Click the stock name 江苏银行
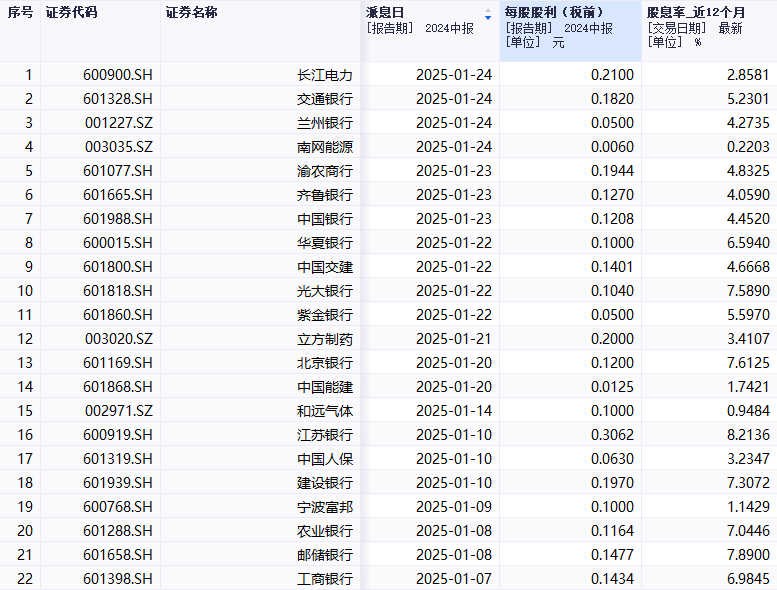The image size is (777, 590). tap(325, 434)
